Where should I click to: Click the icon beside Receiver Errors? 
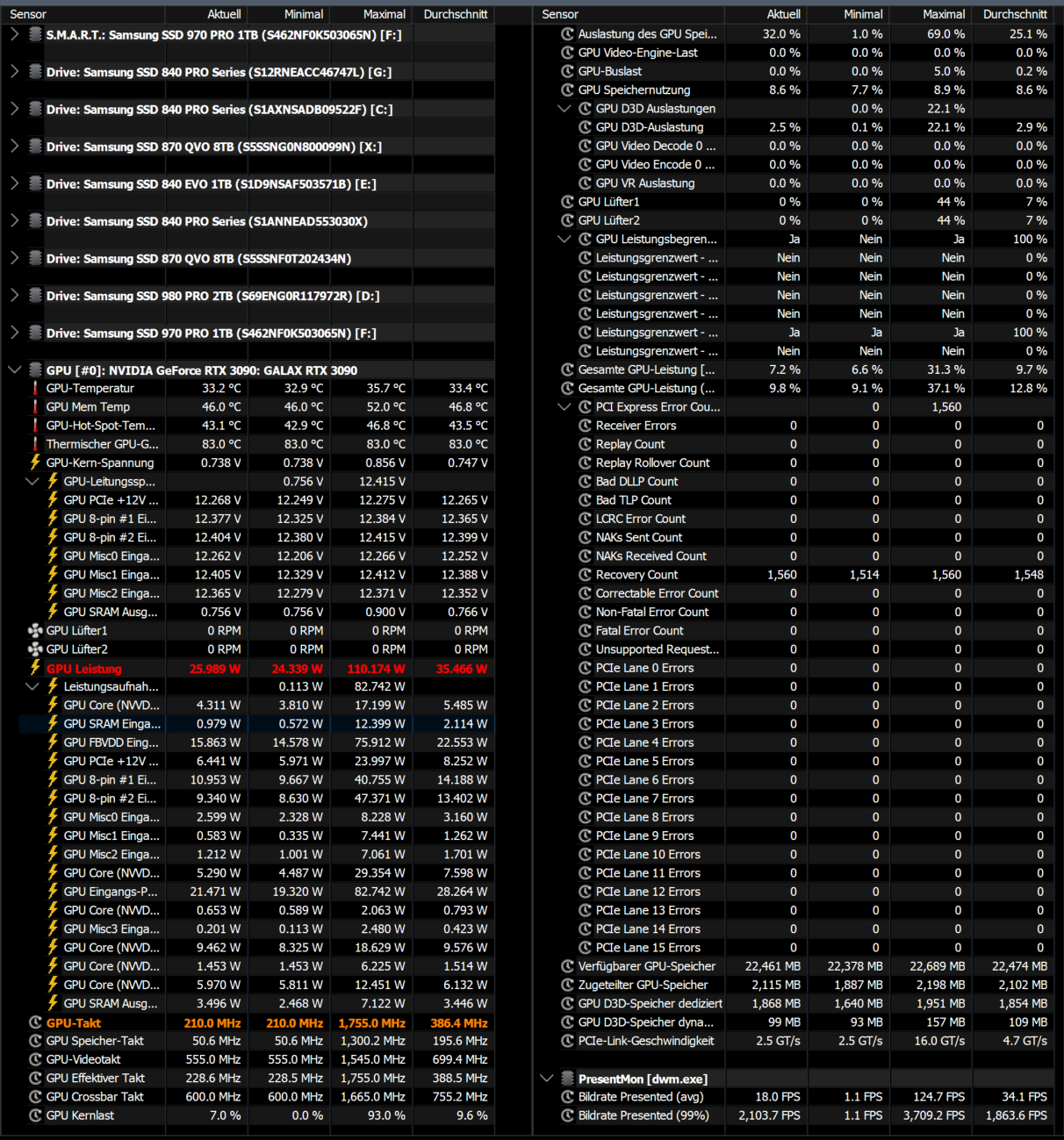coord(585,426)
